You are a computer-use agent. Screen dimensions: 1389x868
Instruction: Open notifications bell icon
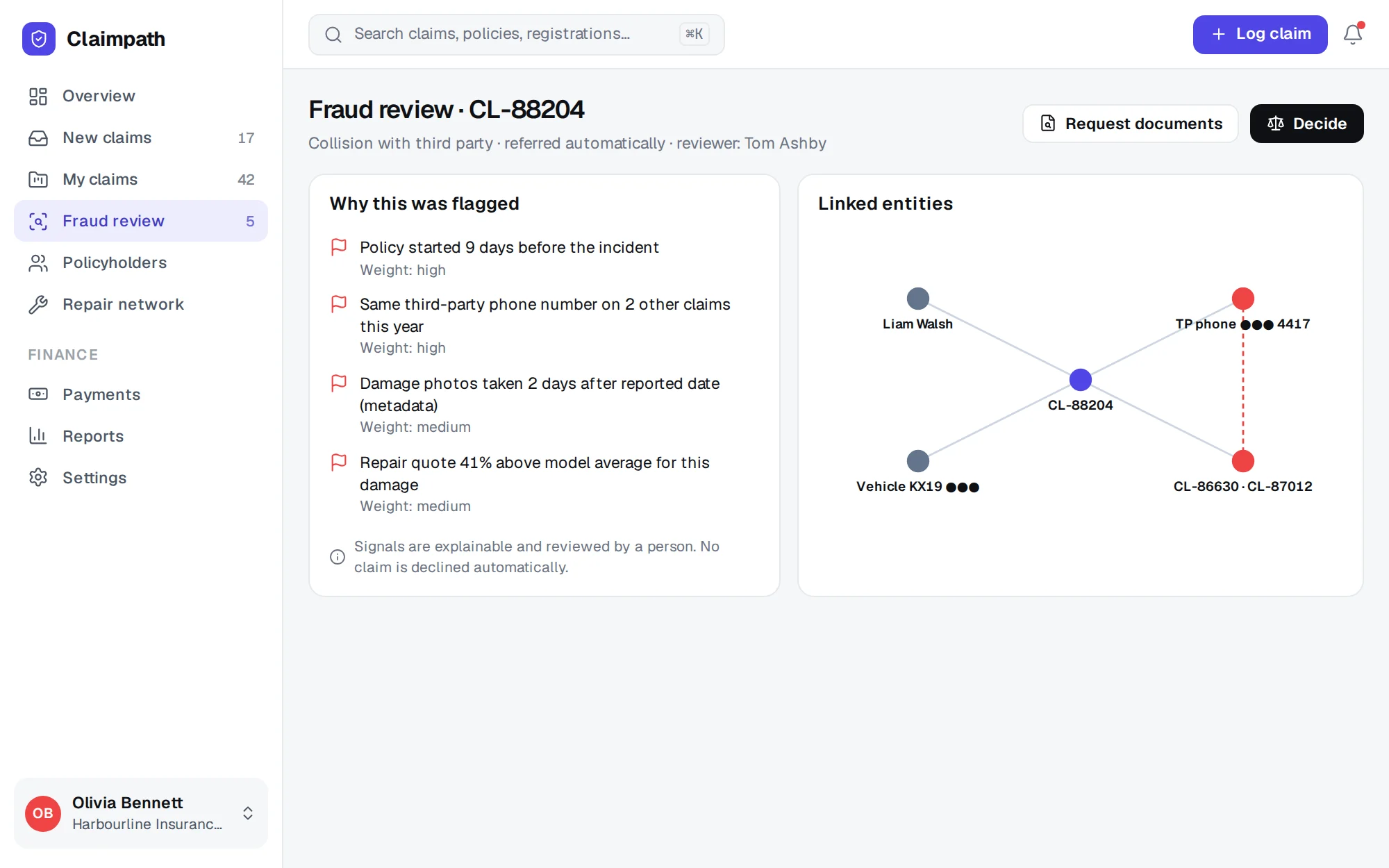[x=1352, y=34]
